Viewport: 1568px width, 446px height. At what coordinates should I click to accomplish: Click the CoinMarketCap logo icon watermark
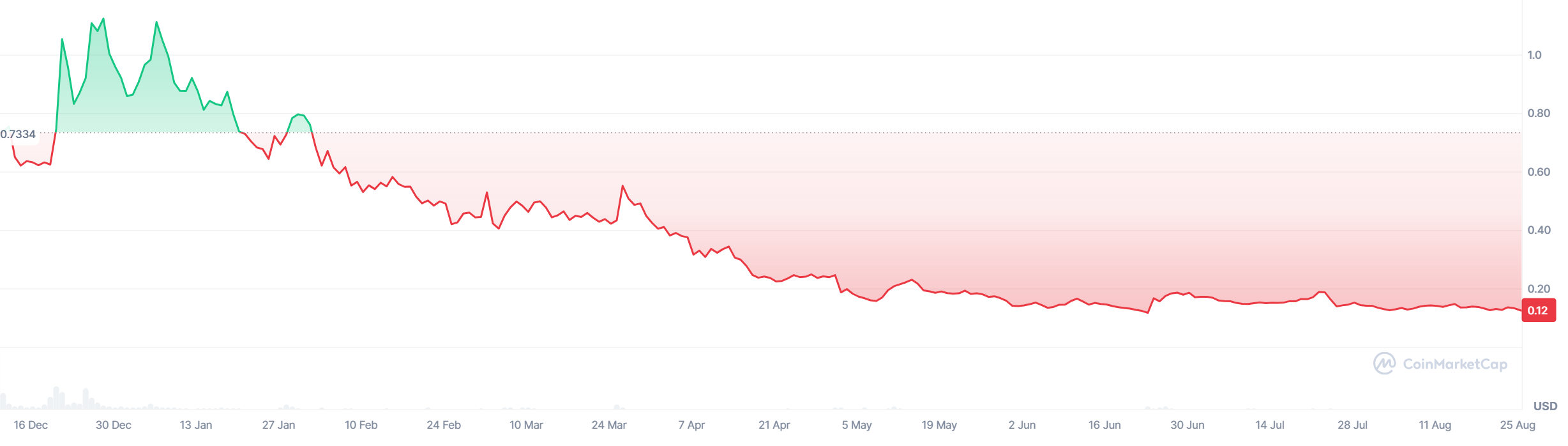pyautogui.click(x=1384, y=364)
